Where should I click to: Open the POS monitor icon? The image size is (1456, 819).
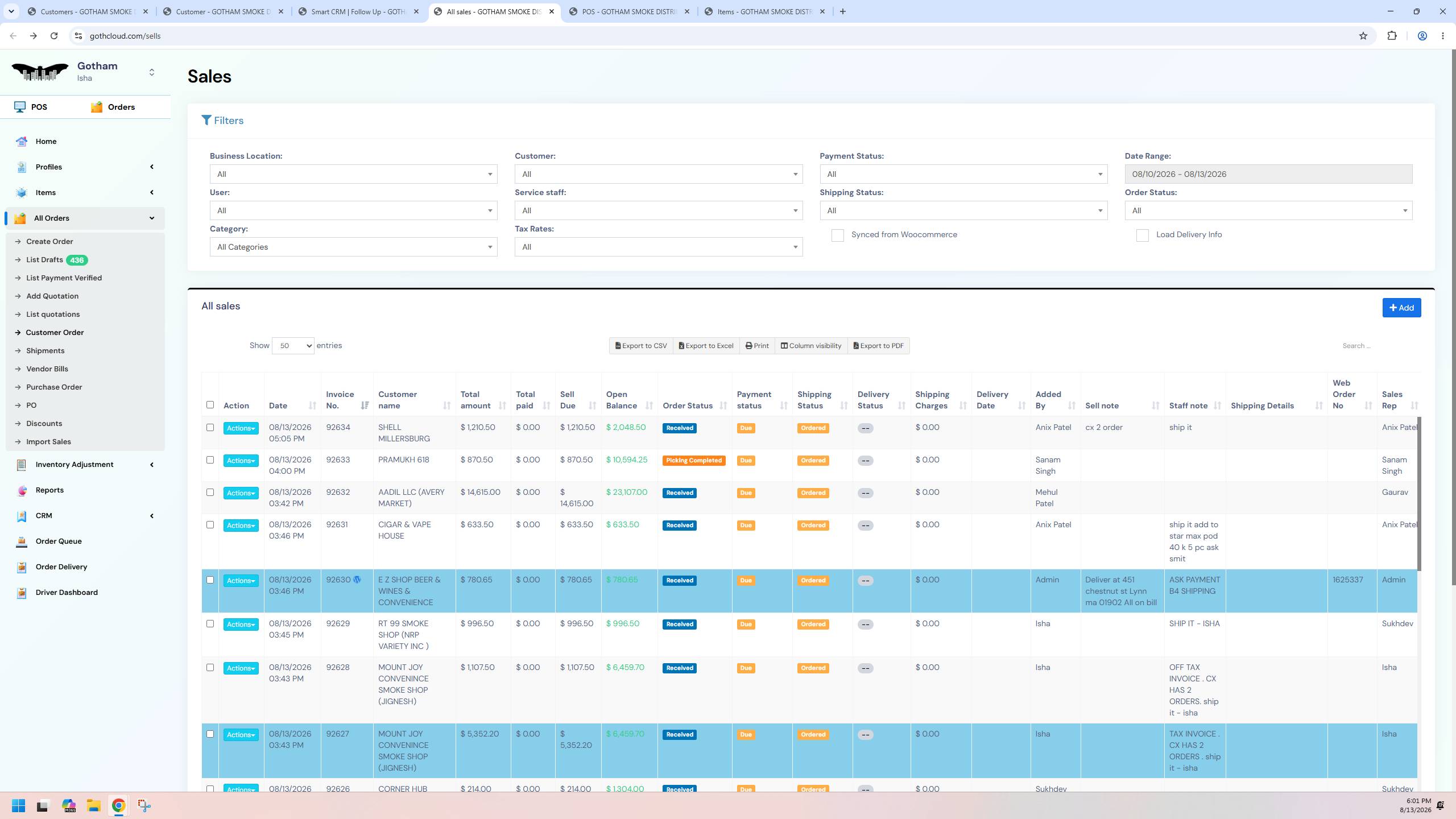click(x=20, y=107)
